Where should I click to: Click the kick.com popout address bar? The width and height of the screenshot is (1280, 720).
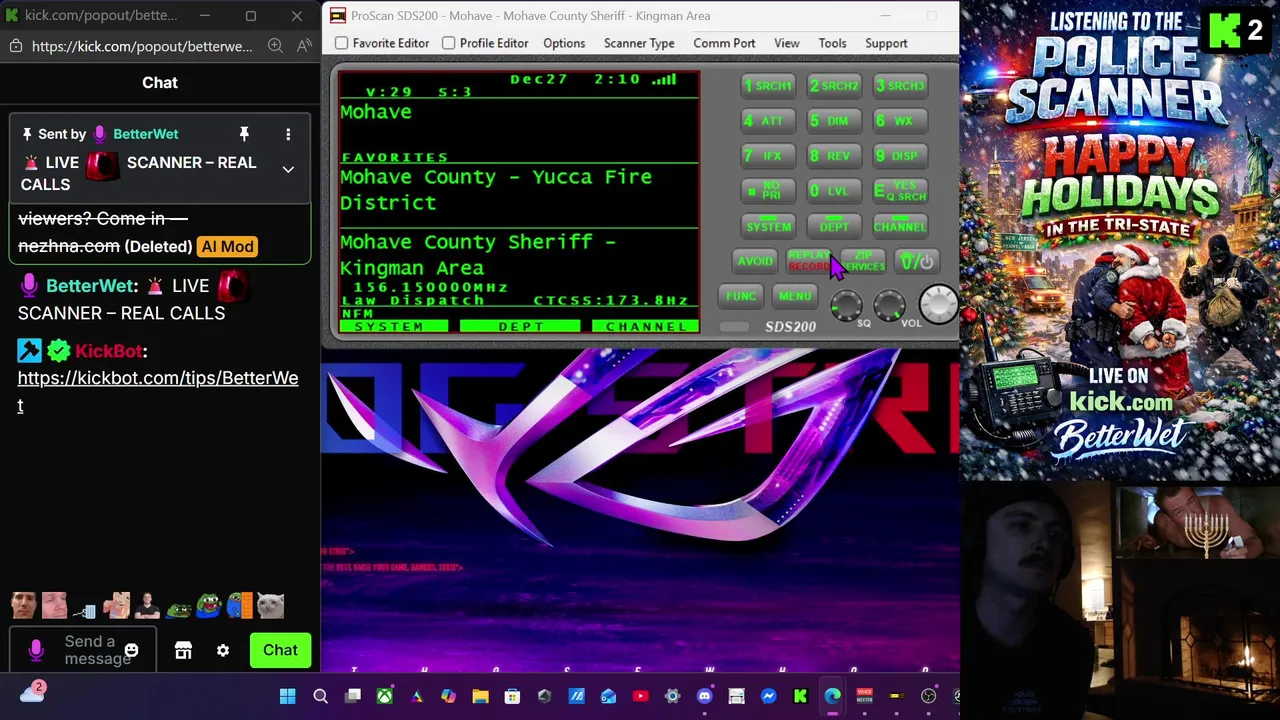[x=142, y=46]
